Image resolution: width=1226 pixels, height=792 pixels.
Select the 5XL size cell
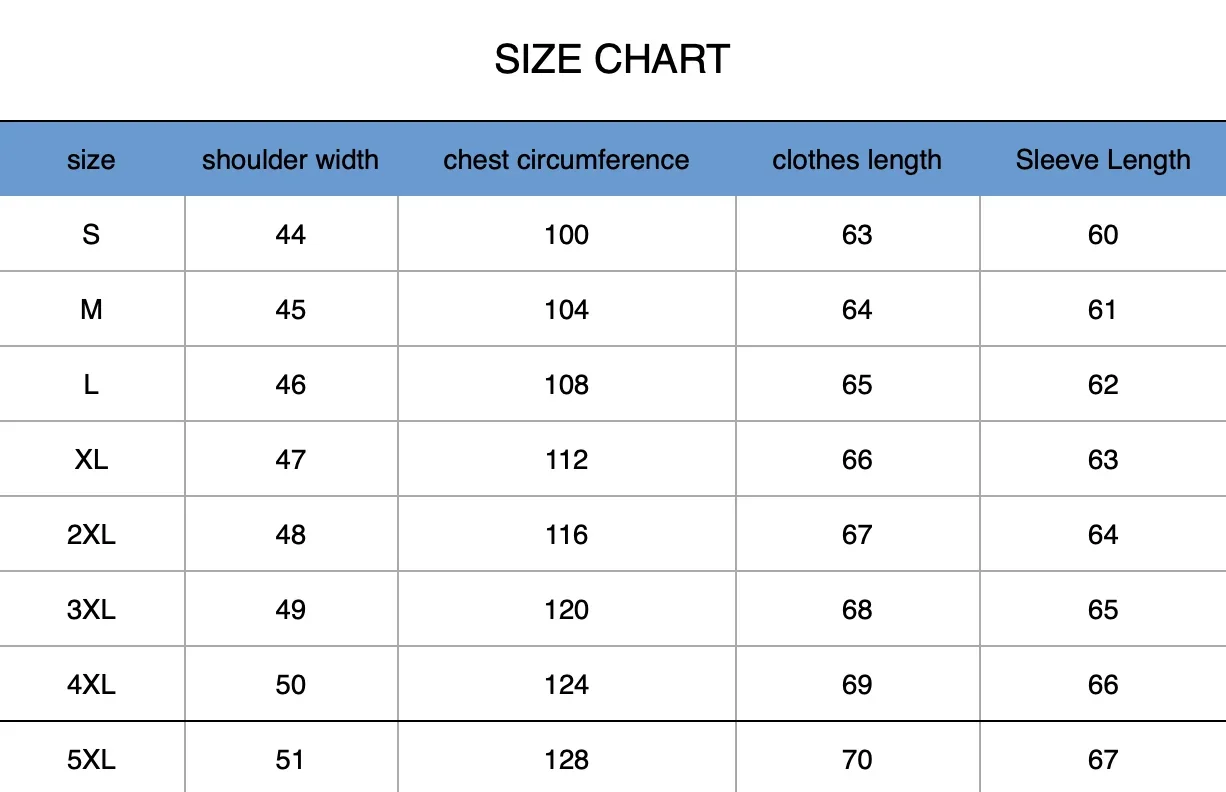[x=91, y=759]
